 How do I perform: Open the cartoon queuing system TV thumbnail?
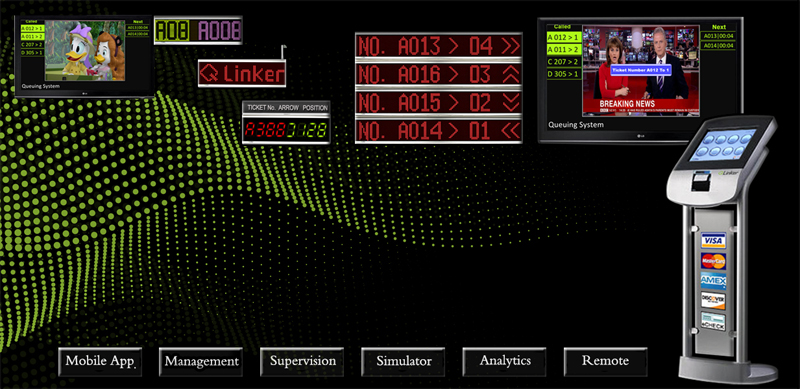click(x=84, y=56)
